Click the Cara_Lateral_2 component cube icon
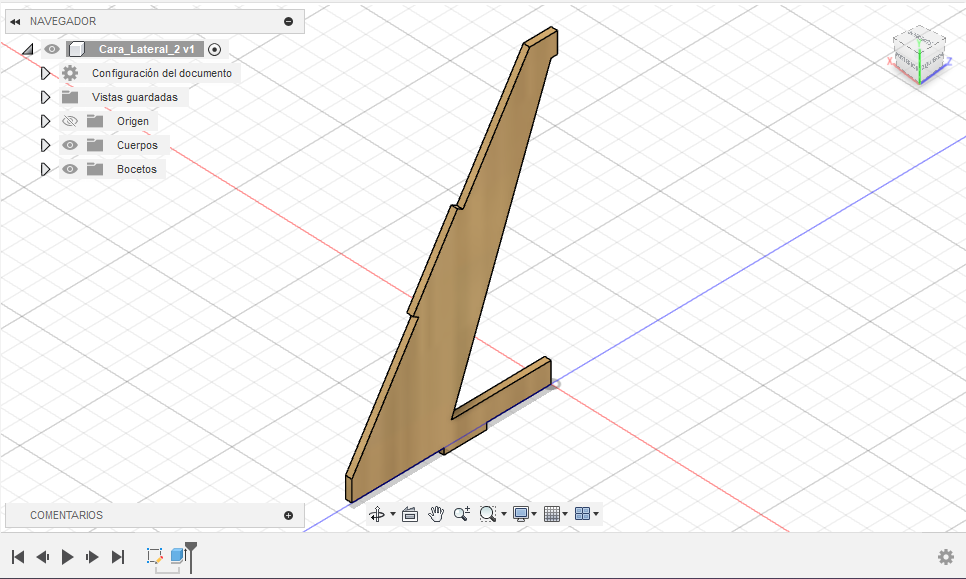Screen dimensions: 966x579 tap(76, 49)
